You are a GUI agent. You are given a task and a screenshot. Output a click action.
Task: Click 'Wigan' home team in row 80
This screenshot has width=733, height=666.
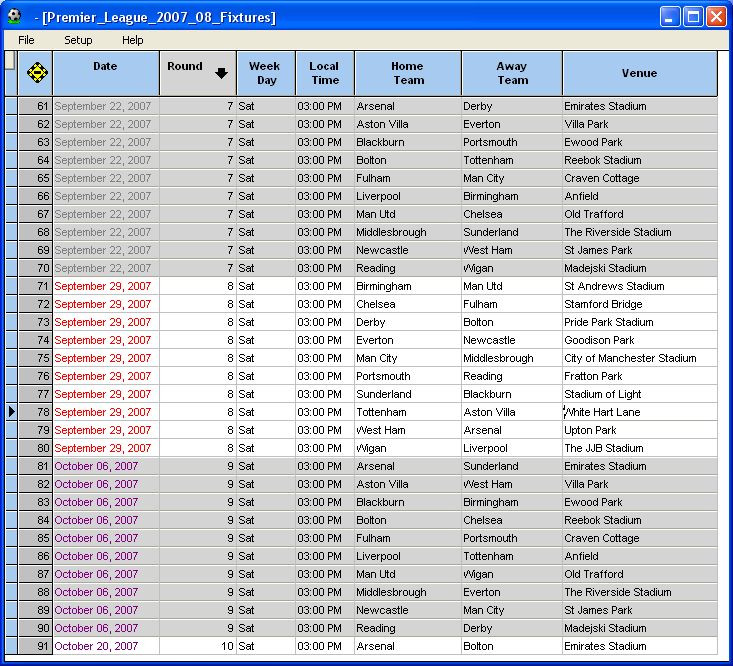tap(408, 448)
